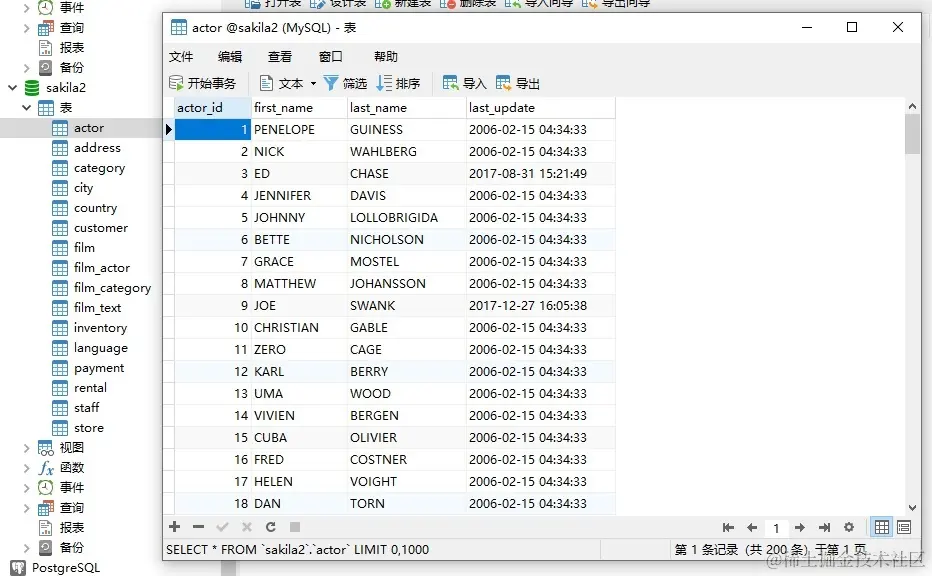932x576 pixels.
Task: Collapse the 表 tables node
Action: 26,108
